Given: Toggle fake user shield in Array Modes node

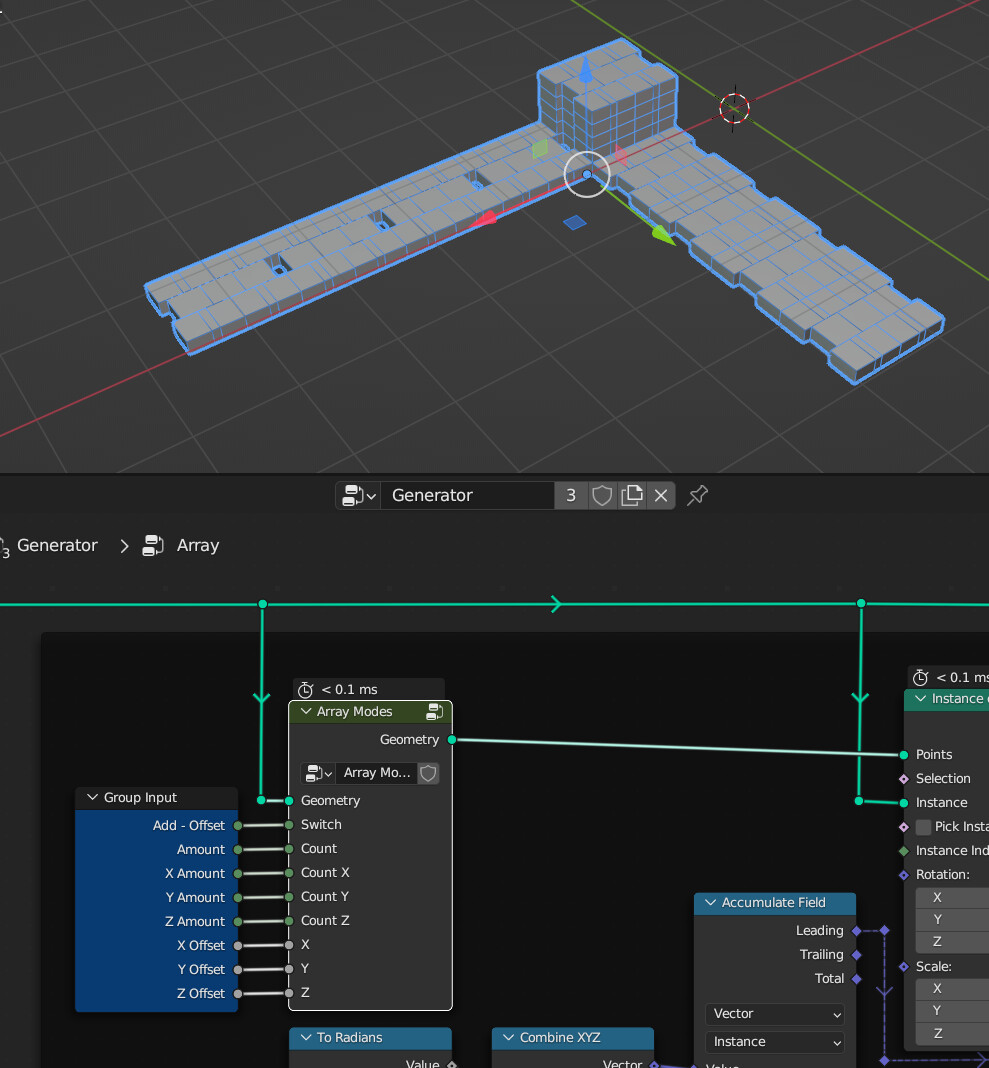Looking at the screenshot, I should pyautogui.click(x=428, y=773).
